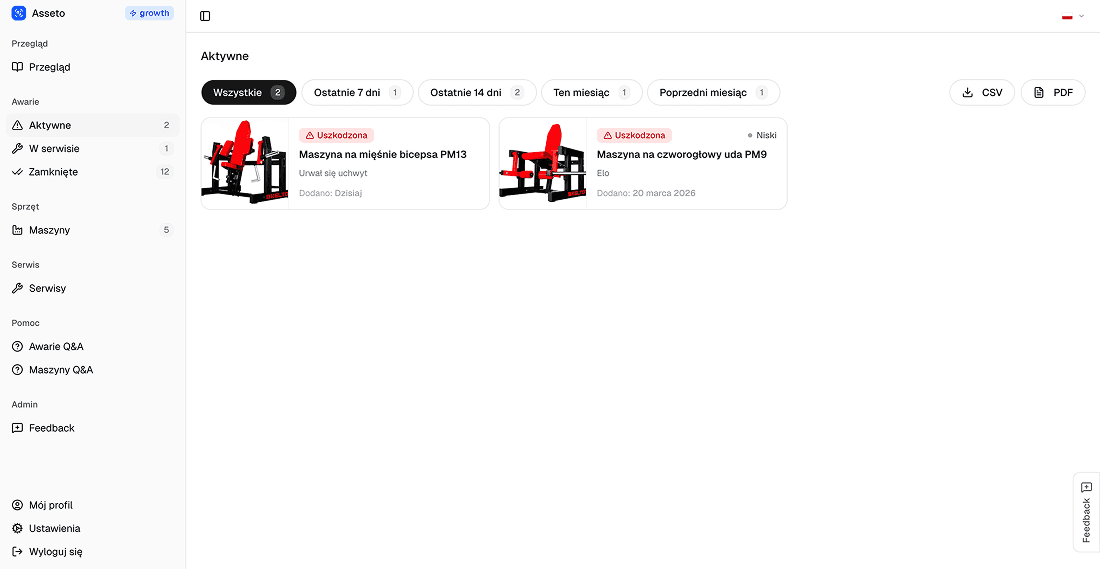
Task: Toggle the sidebar collapse icon
Action: coord(205,16)
